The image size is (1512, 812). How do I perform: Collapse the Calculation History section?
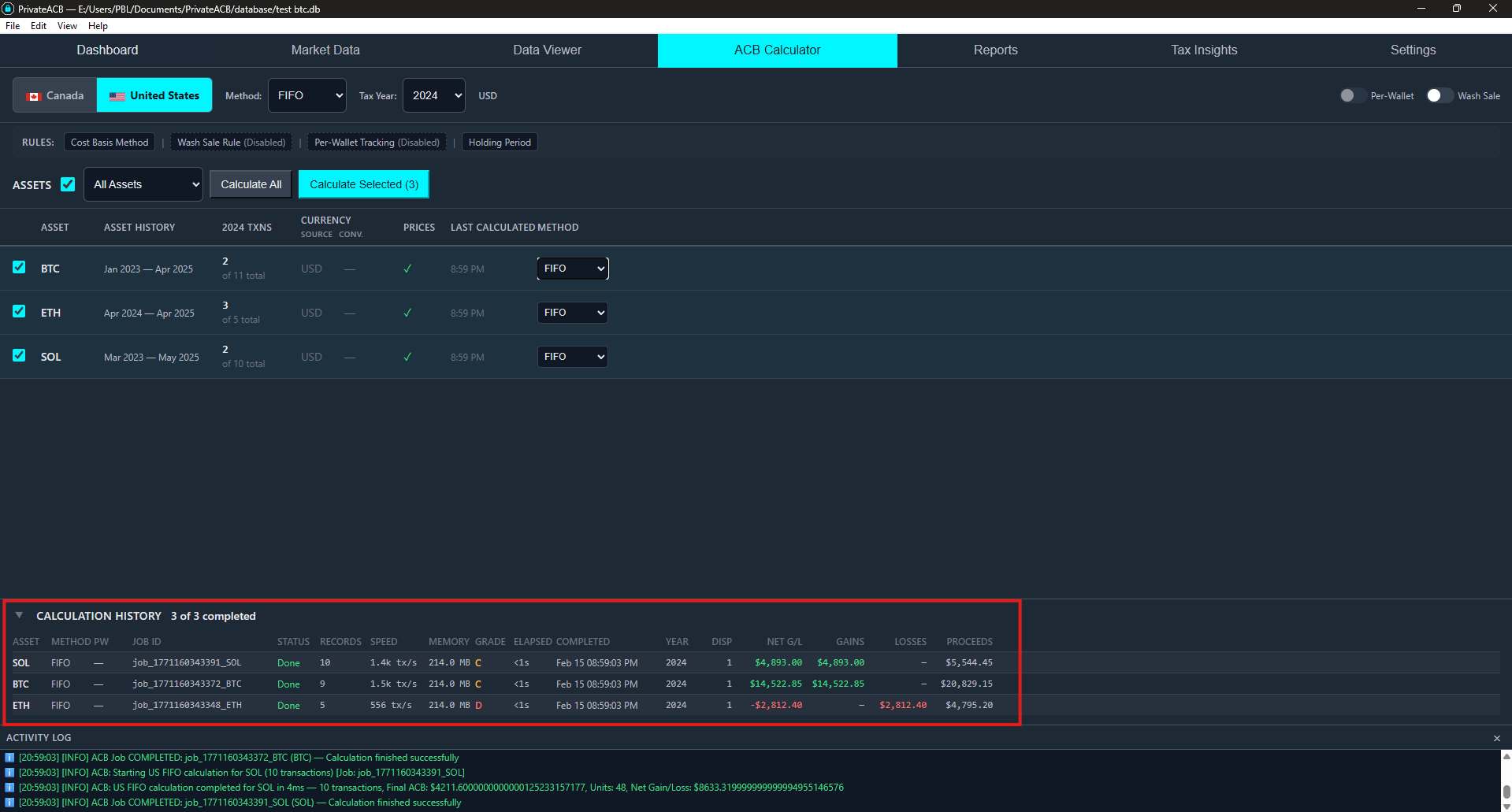(x=19, y=615)
